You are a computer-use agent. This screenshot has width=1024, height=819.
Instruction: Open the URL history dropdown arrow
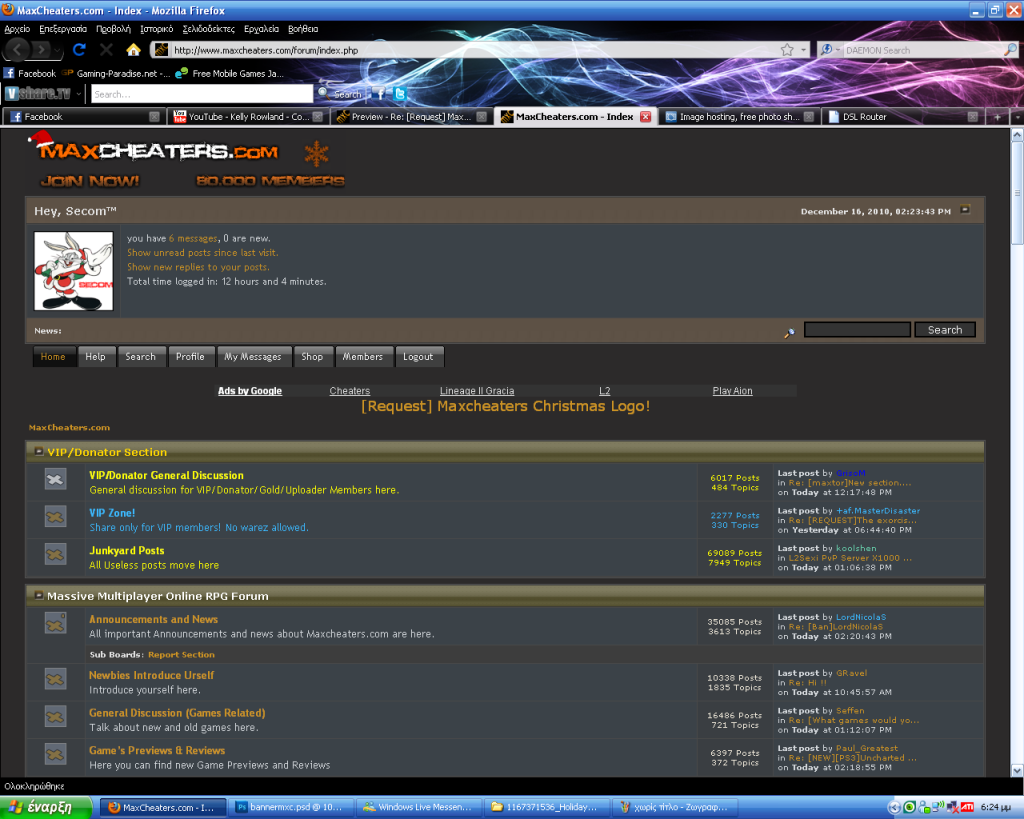(x=803, y=49)
